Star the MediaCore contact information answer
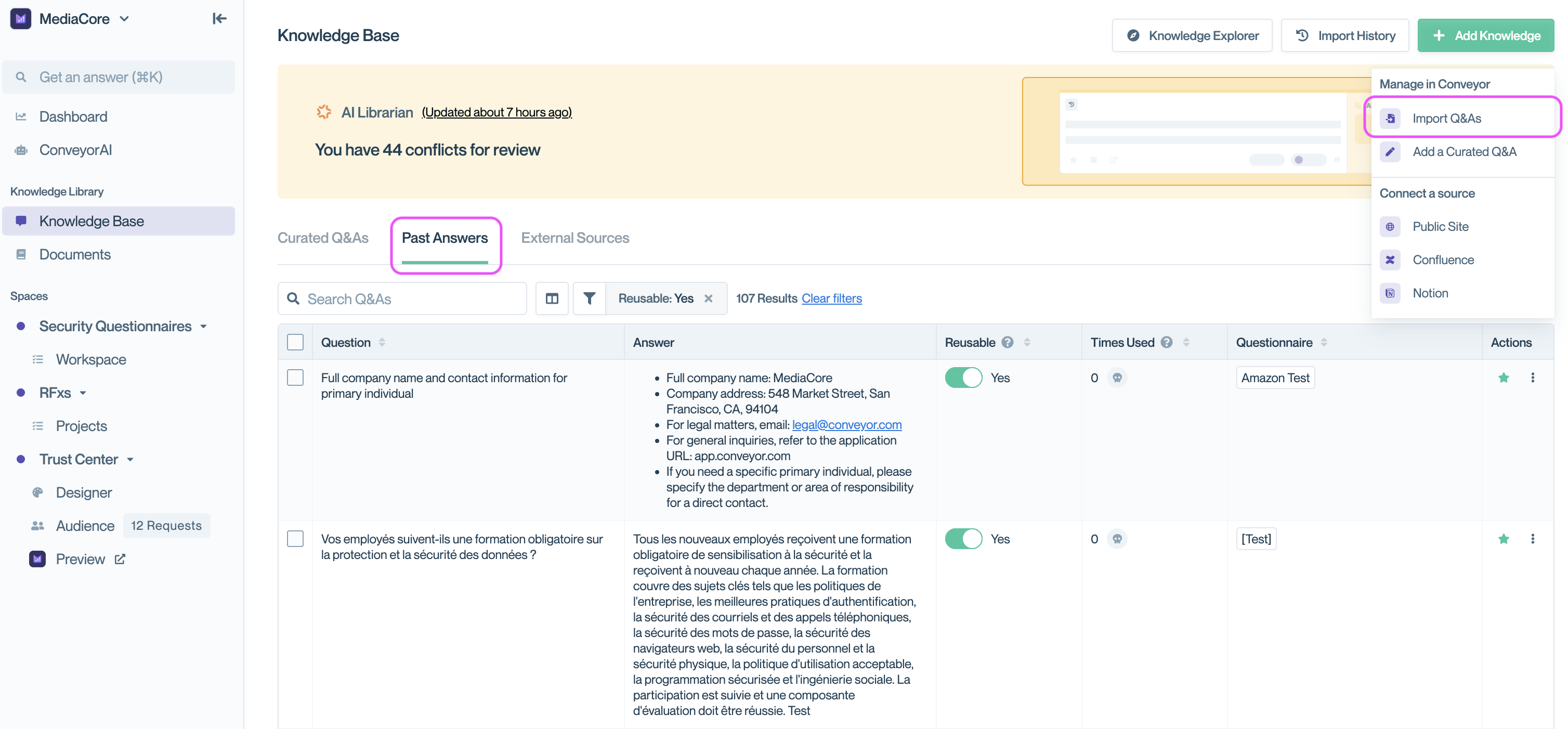The image size is (1568, 729). coord(1504,377)
